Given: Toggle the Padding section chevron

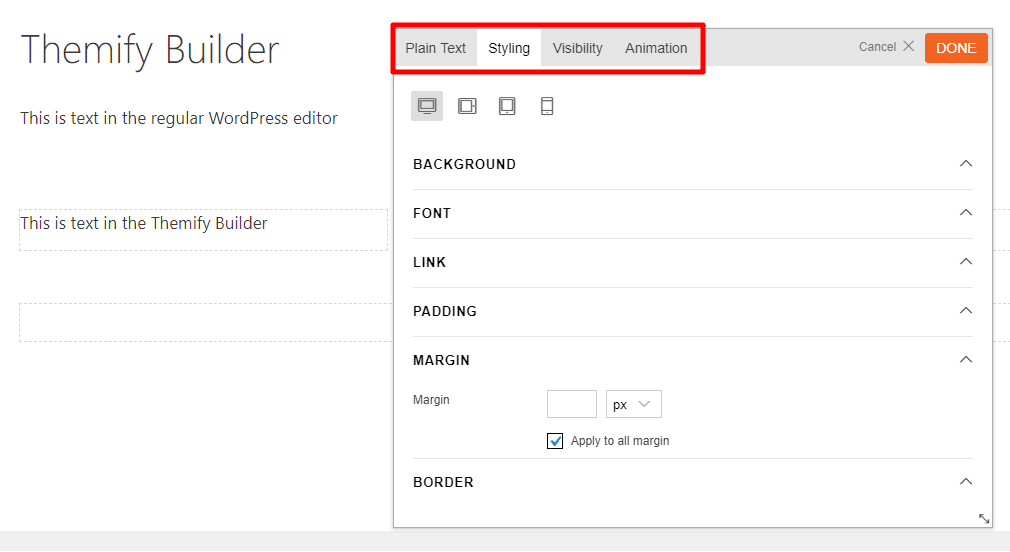Looking at the screenshot, I should click(x=966, y=310).
